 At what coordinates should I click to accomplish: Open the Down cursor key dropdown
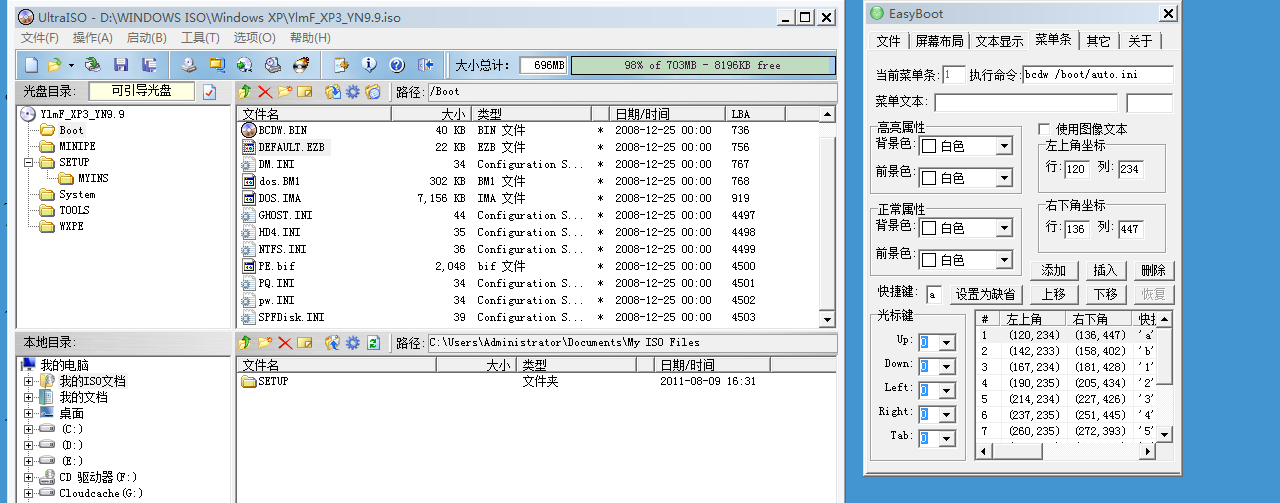(947, 366)
